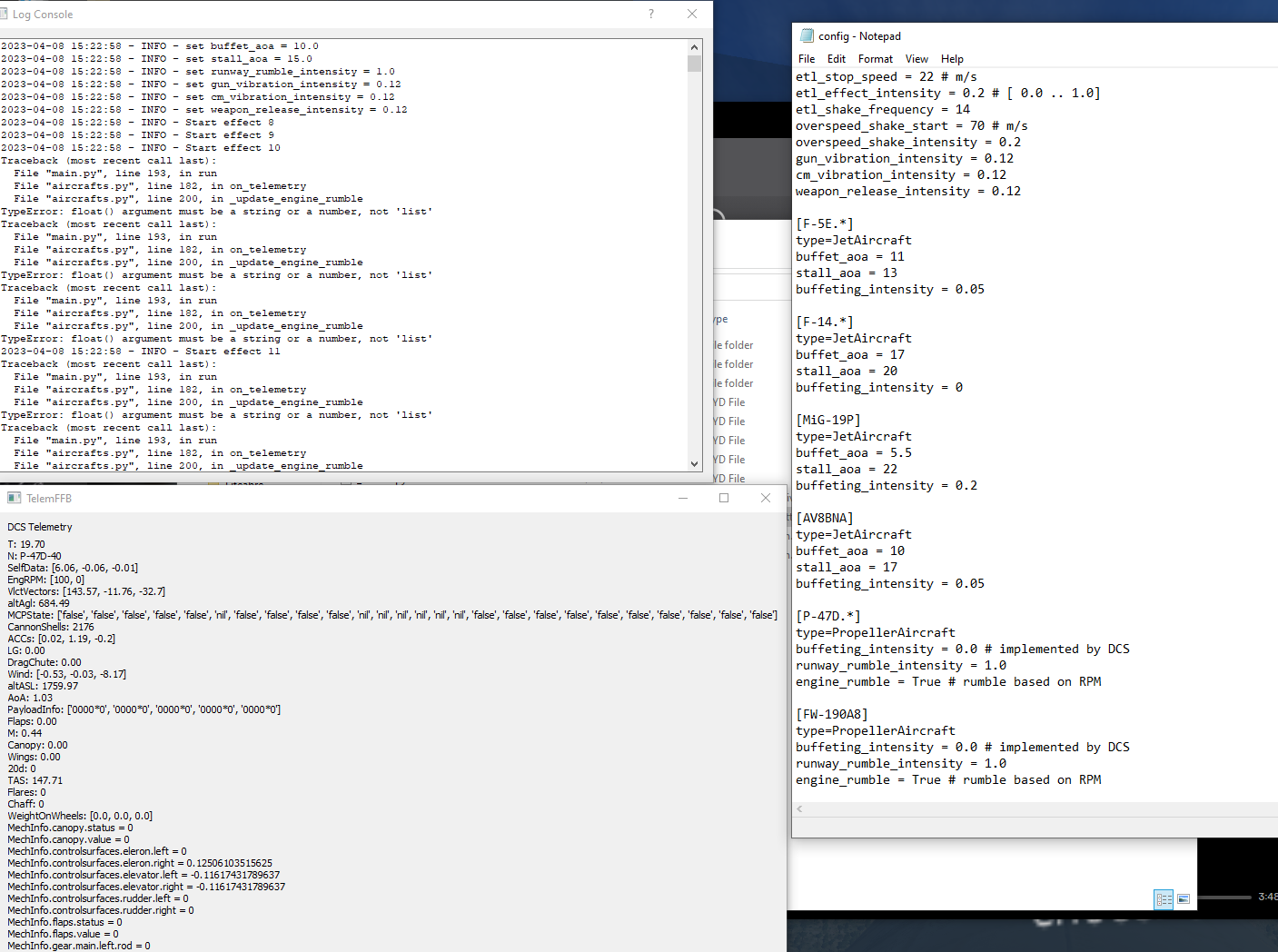1278x952 pixels.
Task: Click the 'PayloadInfo' telemetry line
Action: coord(144,709)
